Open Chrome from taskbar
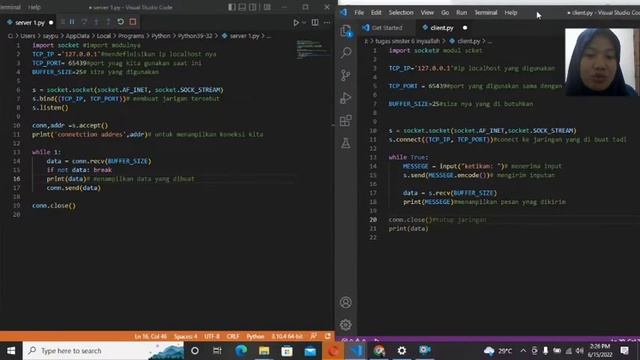640x360 pixels. (379, 351)
